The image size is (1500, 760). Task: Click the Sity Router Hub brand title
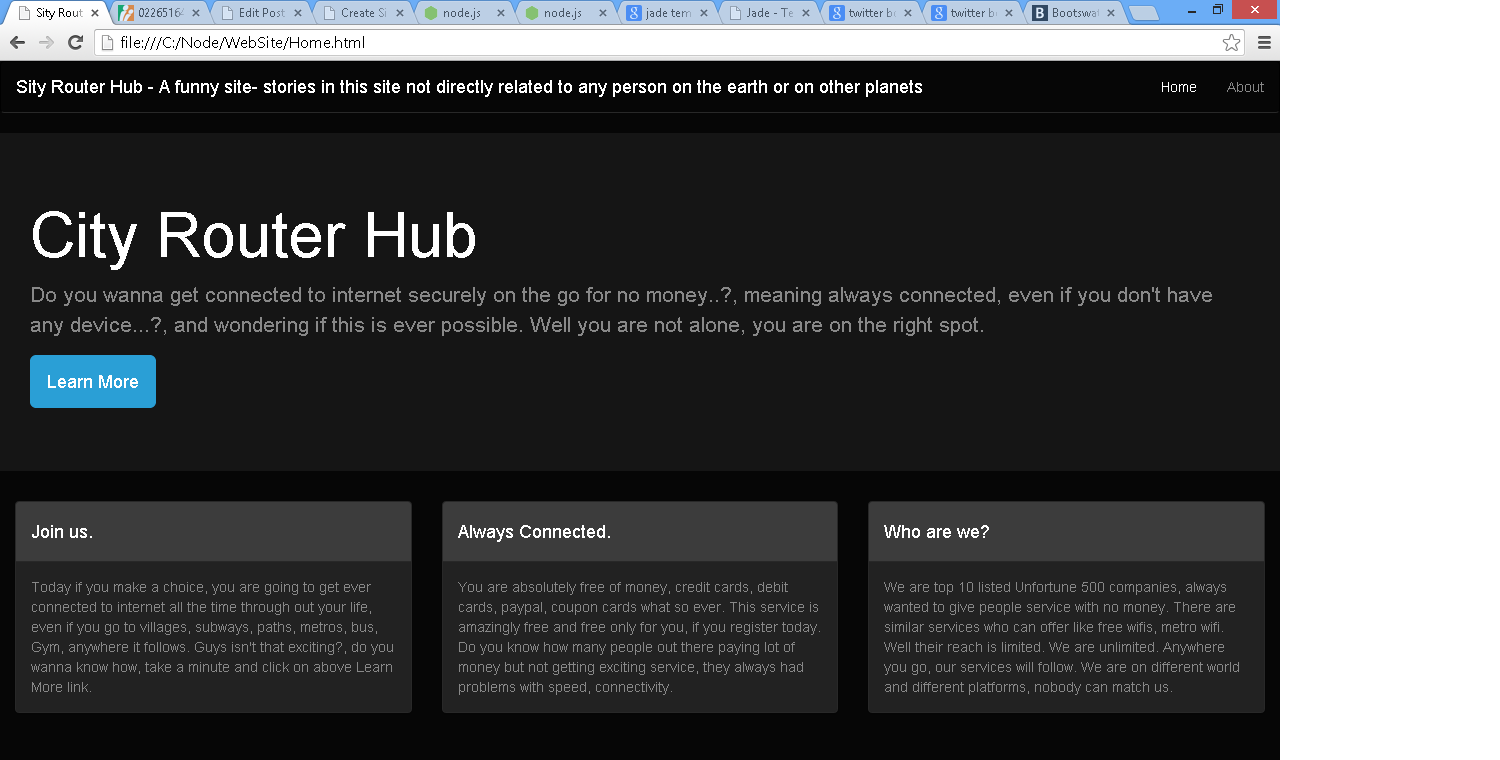[x=469, y=87]
